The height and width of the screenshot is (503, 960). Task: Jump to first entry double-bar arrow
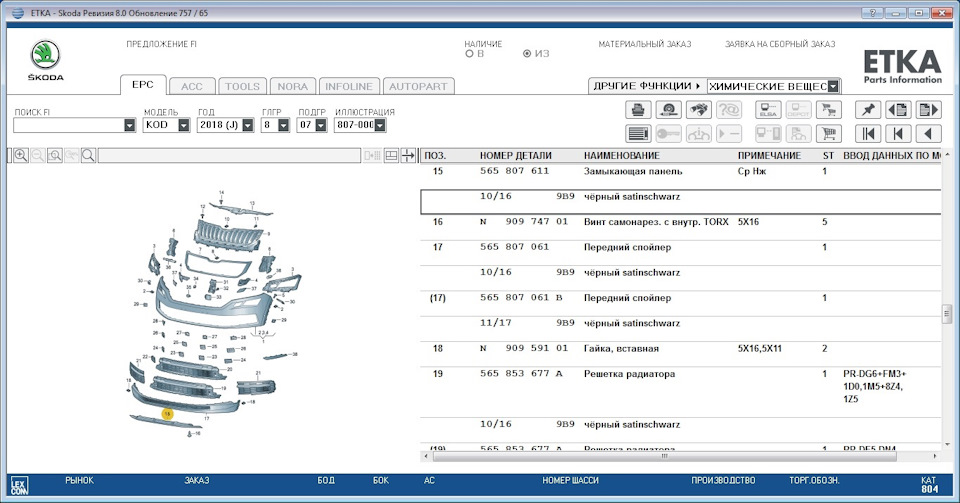(x=868, y=133)
